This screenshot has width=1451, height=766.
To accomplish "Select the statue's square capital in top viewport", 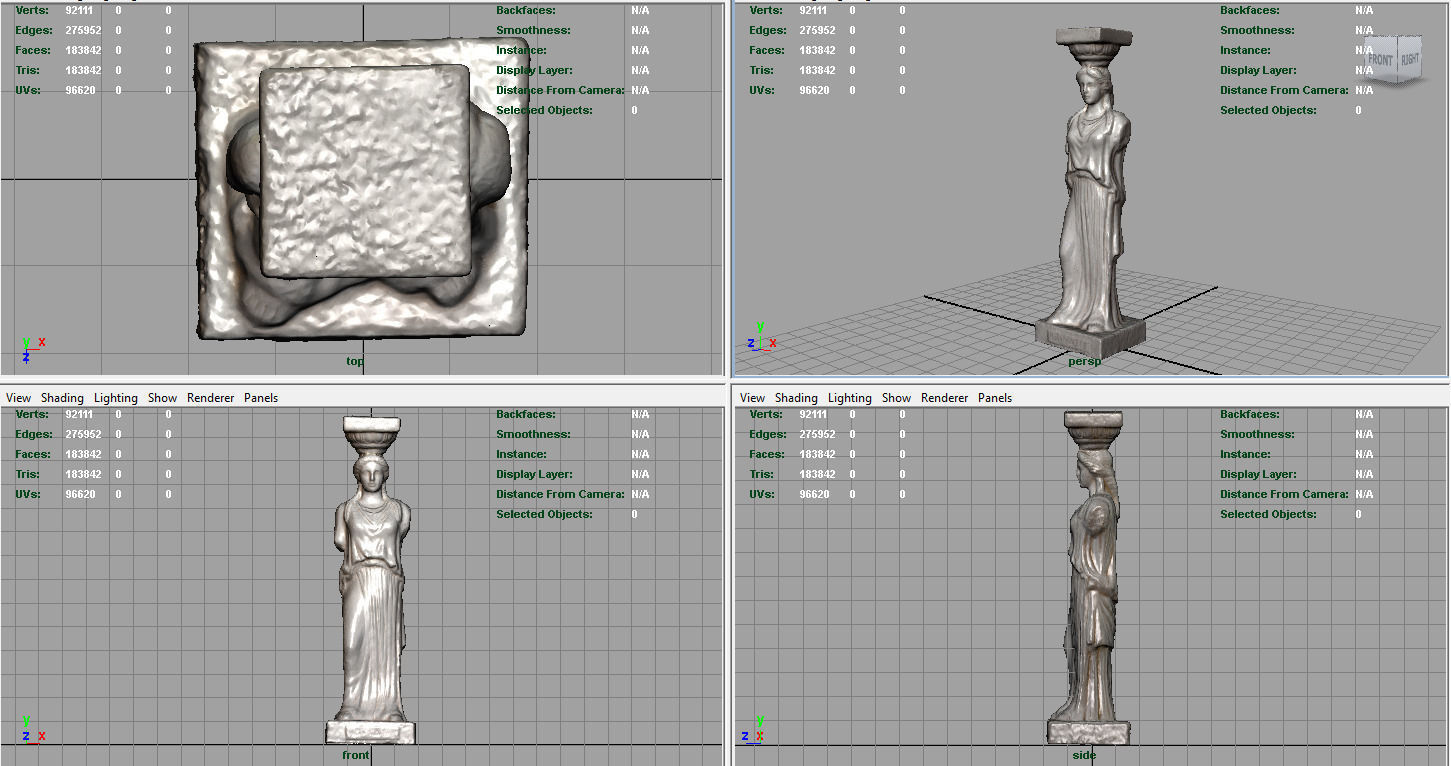I will click(365, 170).
